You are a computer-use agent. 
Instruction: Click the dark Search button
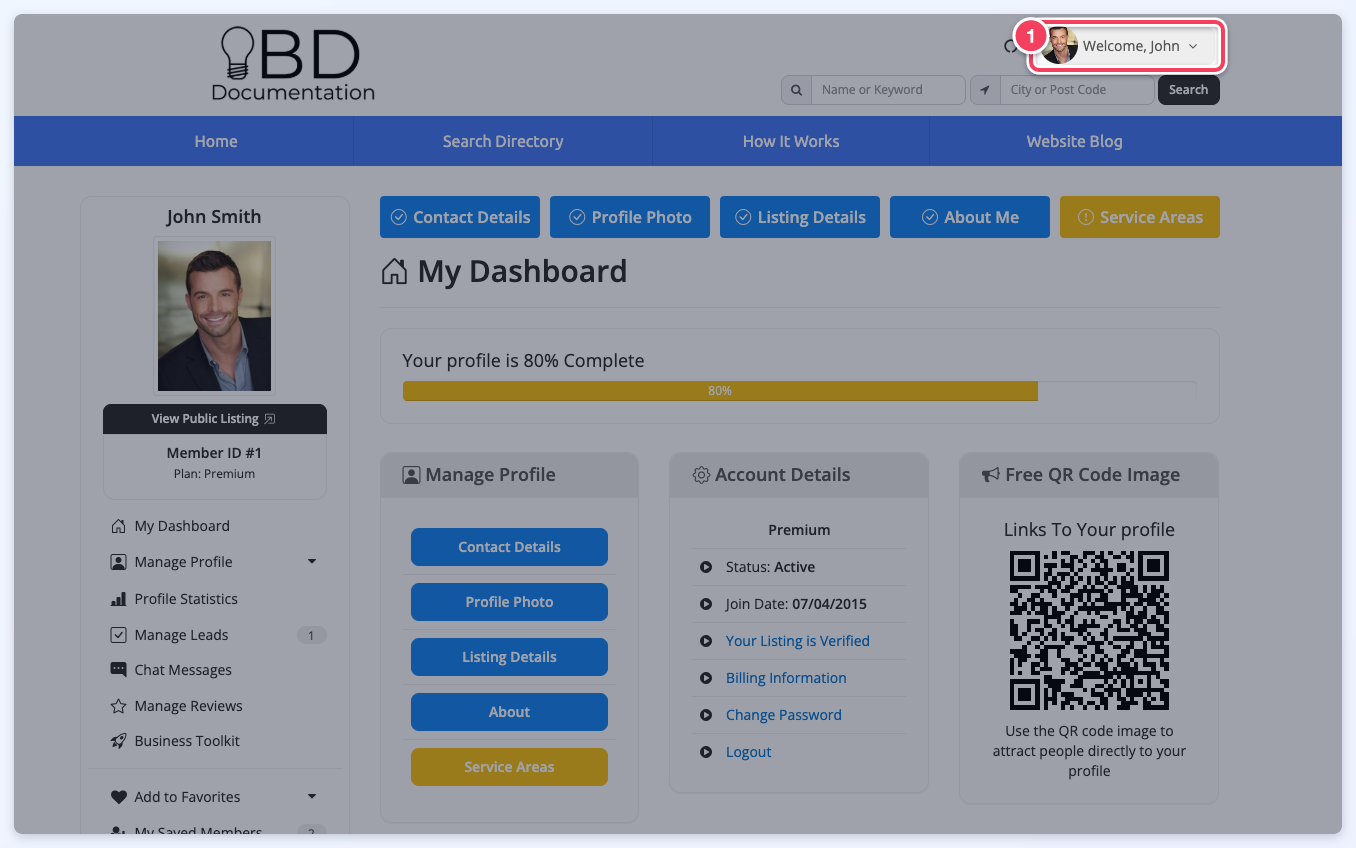pyautogui.click(x=1189, y=90)
